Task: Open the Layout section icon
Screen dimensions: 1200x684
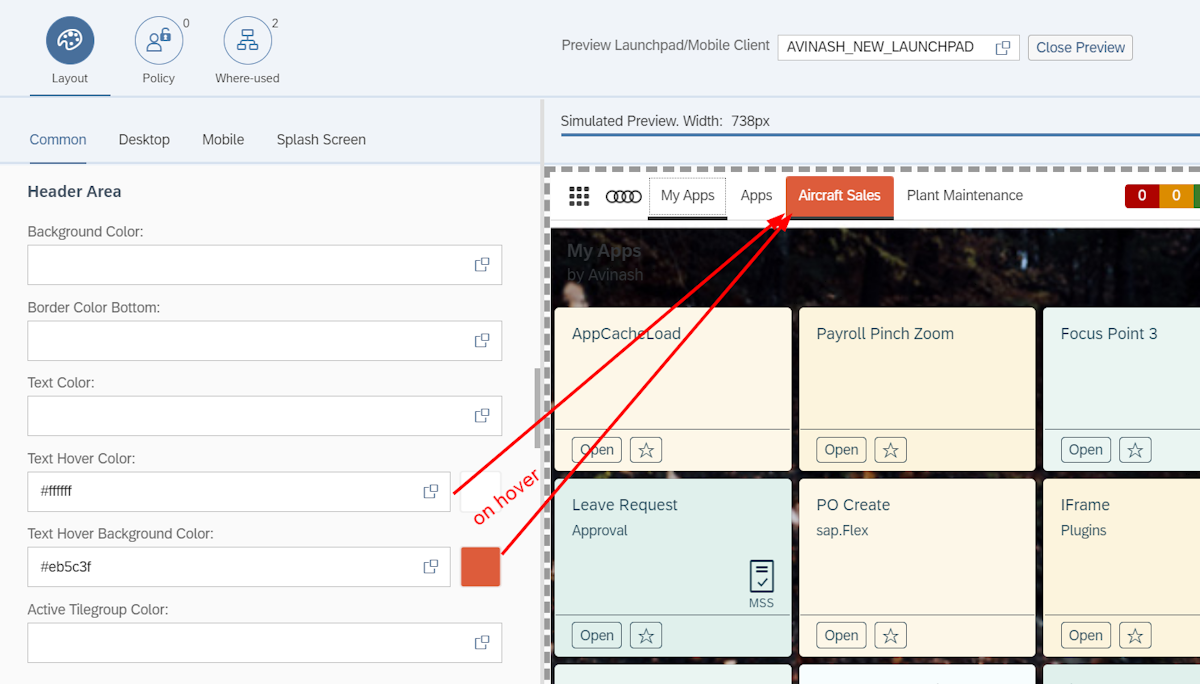Action: 70,41
